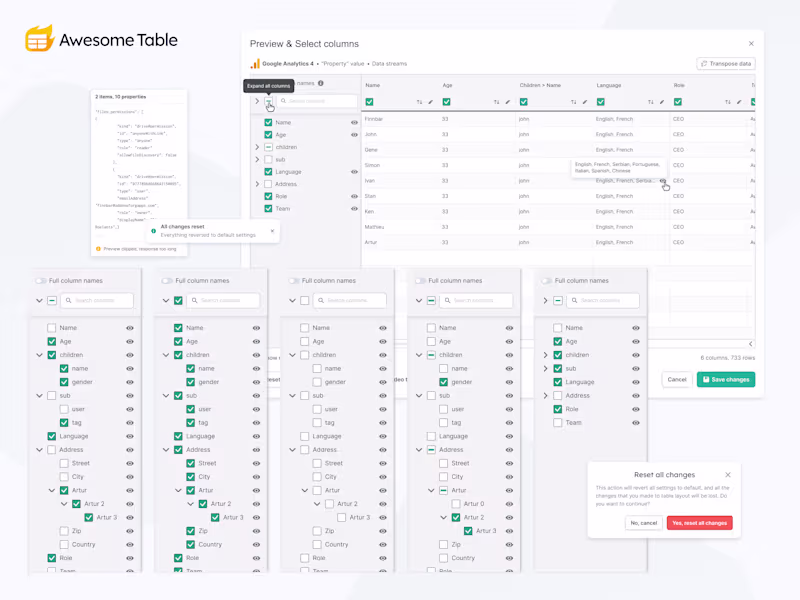This screenshot has height=600, width=800.
Task: Click No, cancel in reset dialog
Action: [643, 523]
